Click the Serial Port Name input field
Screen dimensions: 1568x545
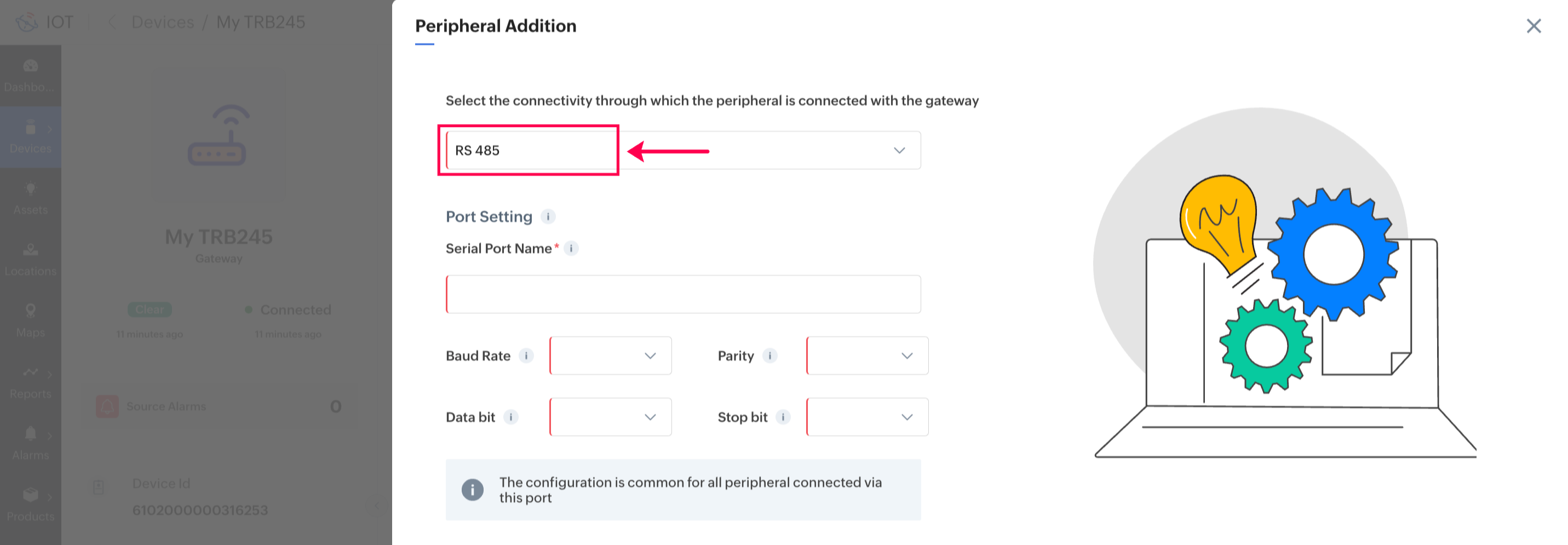683,294
